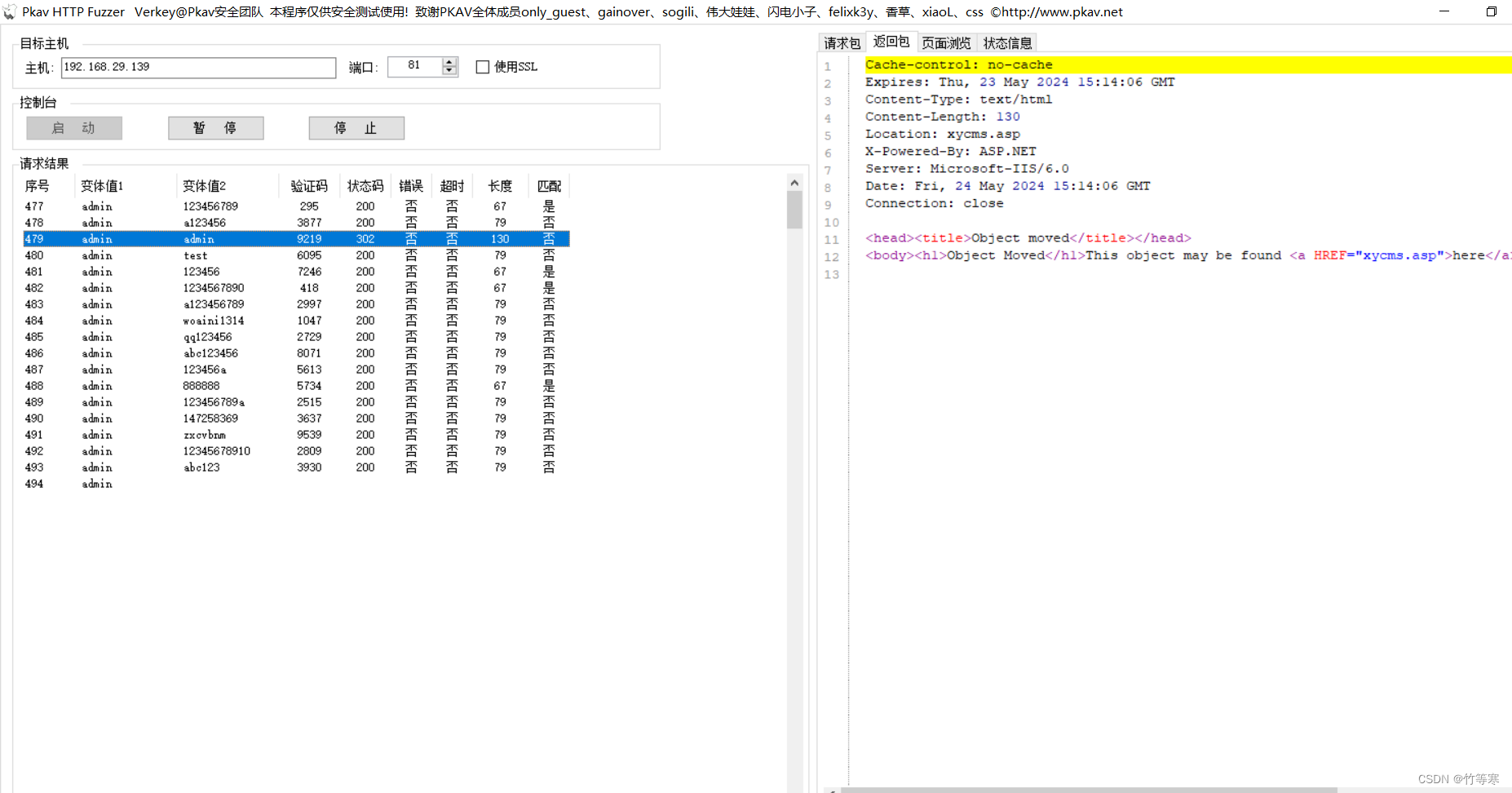Screen dimensions: 1512x793
Task: Click the Location: xycms.asp header line
Action: tap(942, 134)
